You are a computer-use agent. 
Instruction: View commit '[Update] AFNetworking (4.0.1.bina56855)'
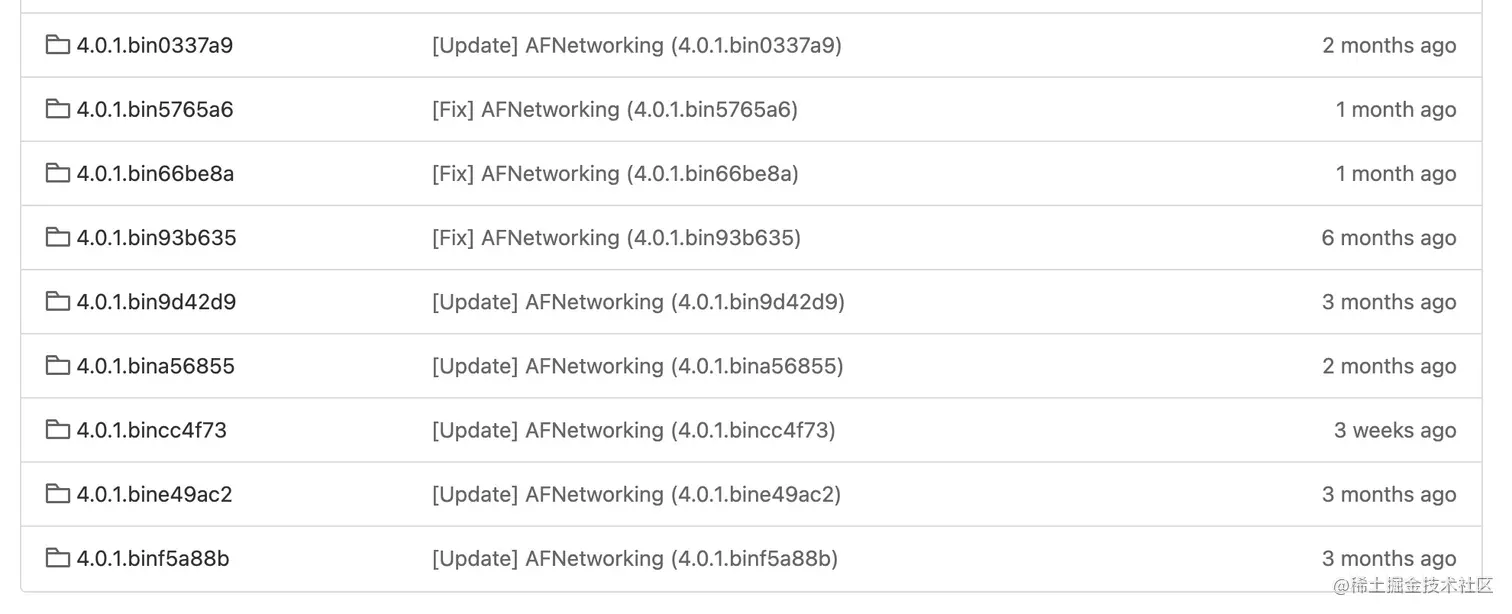(x=638, y=366)
